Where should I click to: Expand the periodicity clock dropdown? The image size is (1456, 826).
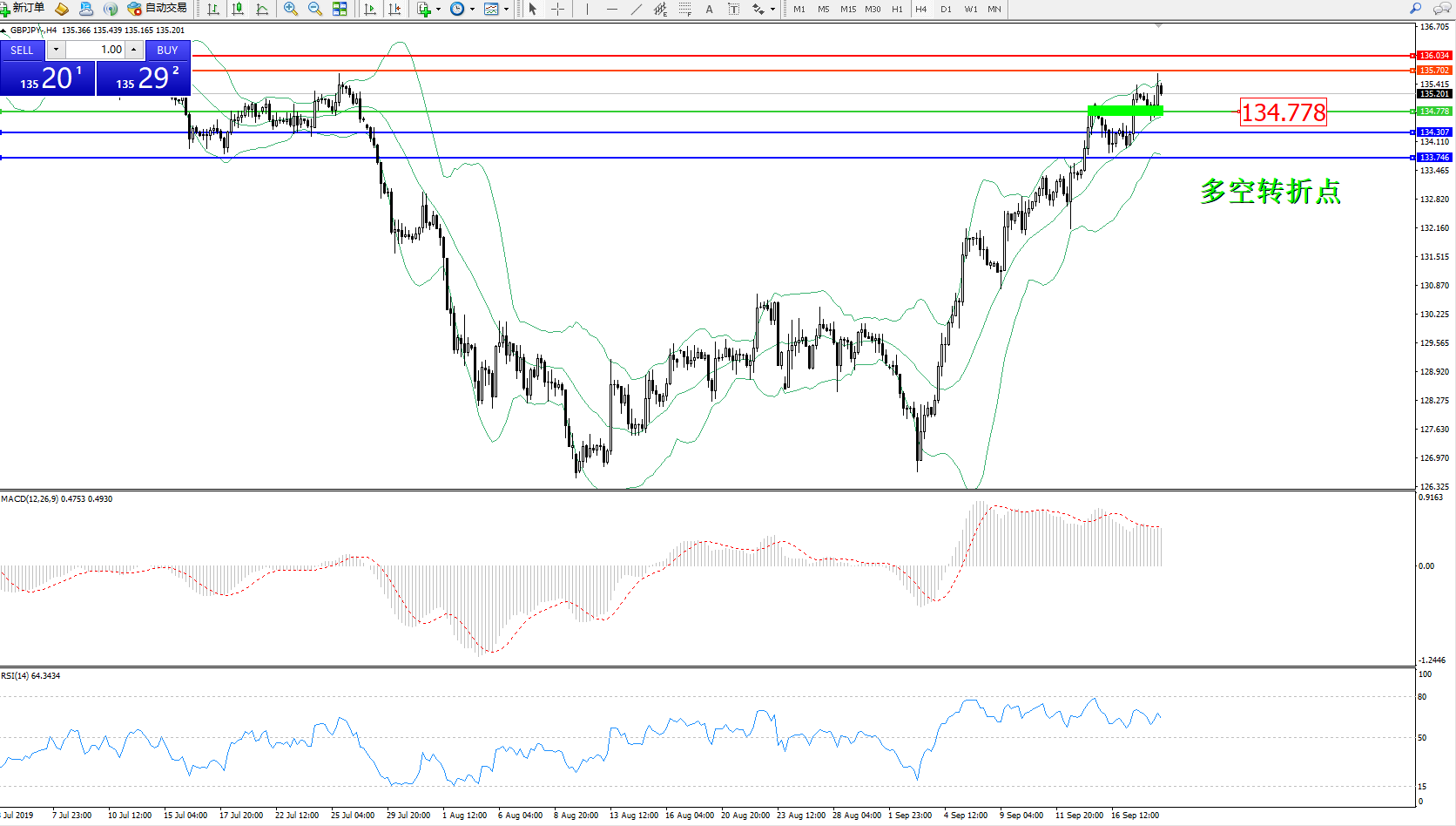click(472, 10)
